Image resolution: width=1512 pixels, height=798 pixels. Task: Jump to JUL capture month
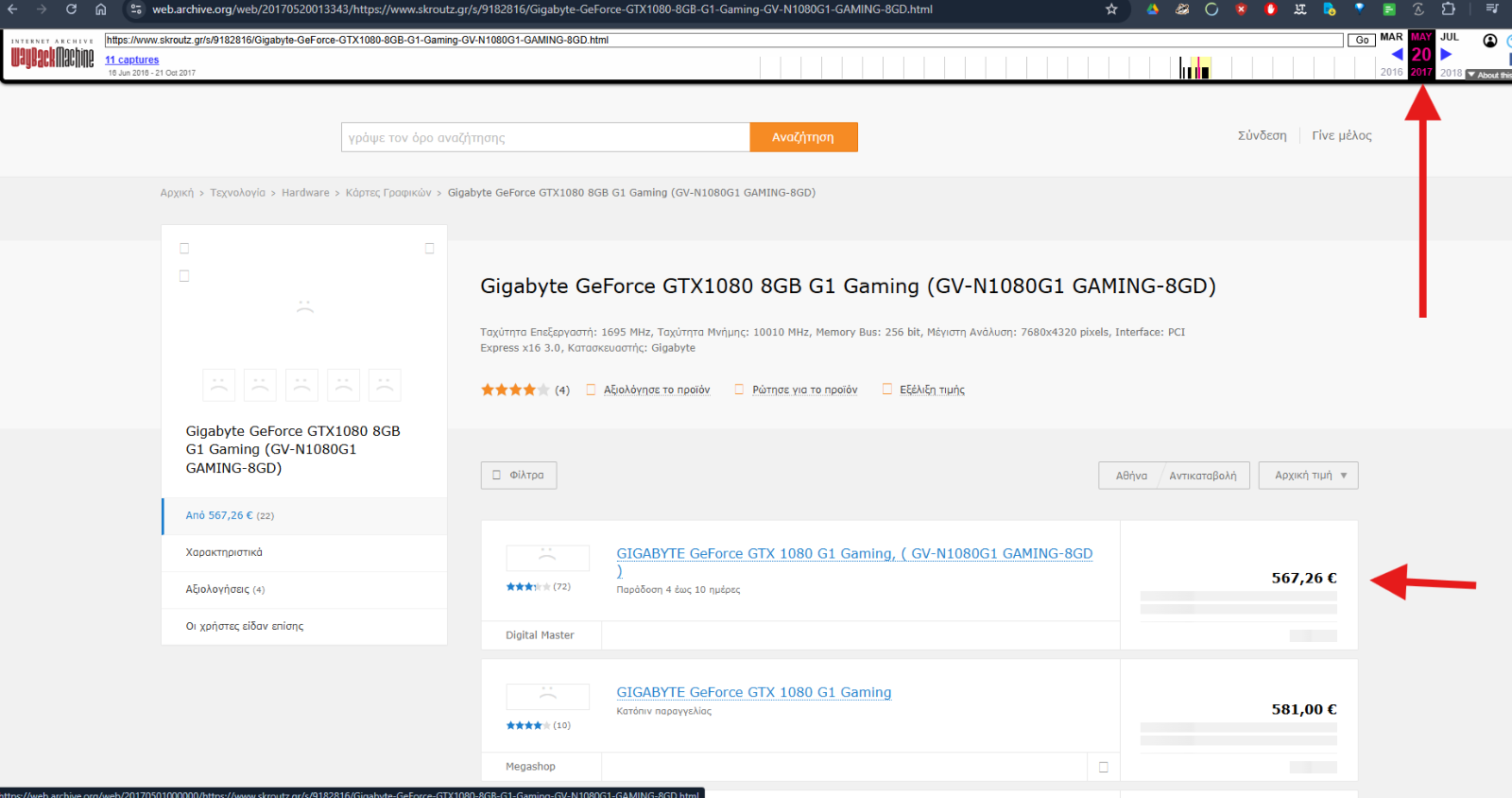[1450, 37]
